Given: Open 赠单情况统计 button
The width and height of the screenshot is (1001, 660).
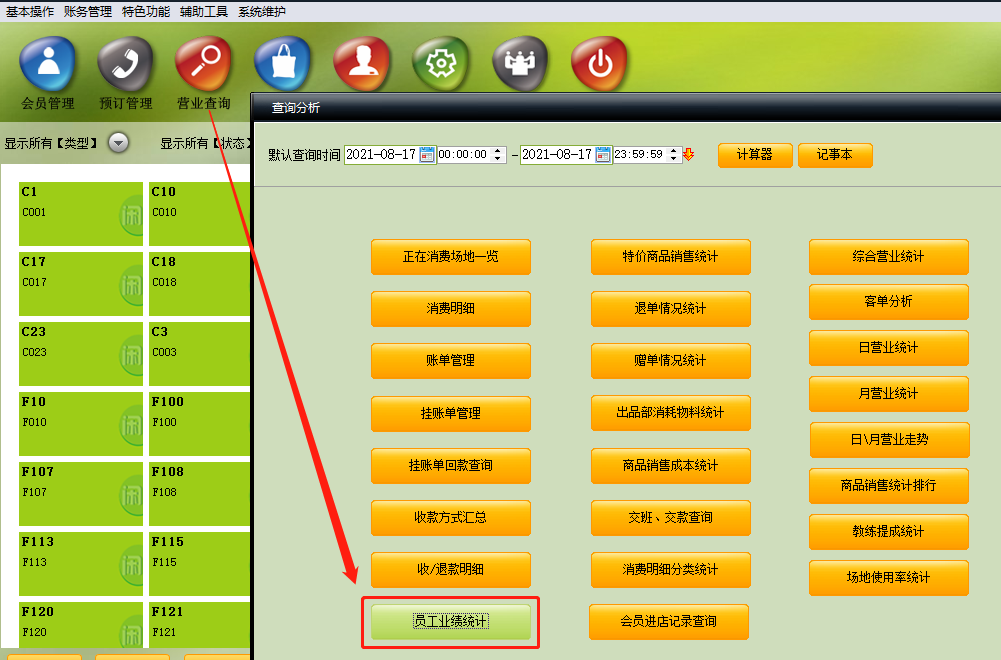Looking at the screenshot, I should (x=670, y=361).
